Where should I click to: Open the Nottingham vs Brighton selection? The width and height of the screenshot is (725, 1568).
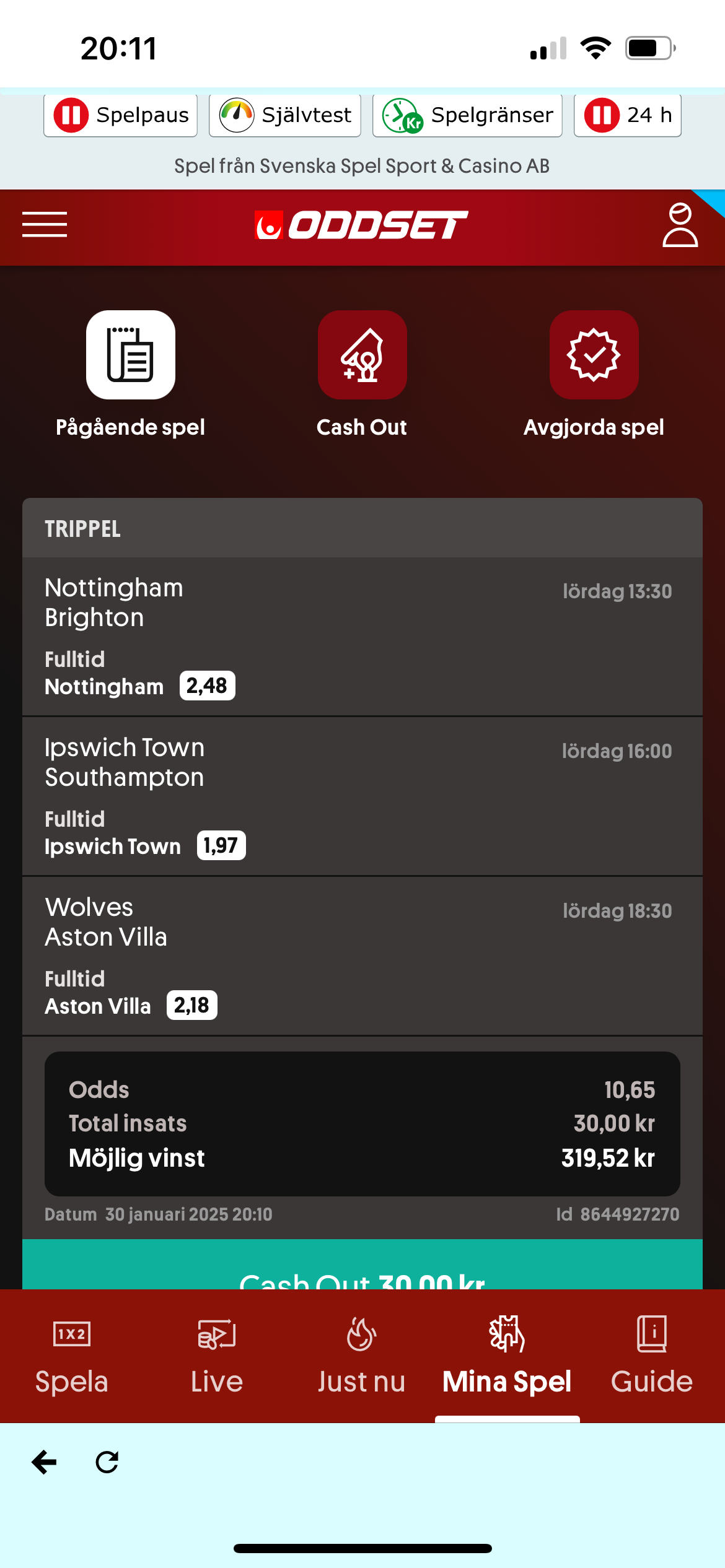[x=362, y=637]
